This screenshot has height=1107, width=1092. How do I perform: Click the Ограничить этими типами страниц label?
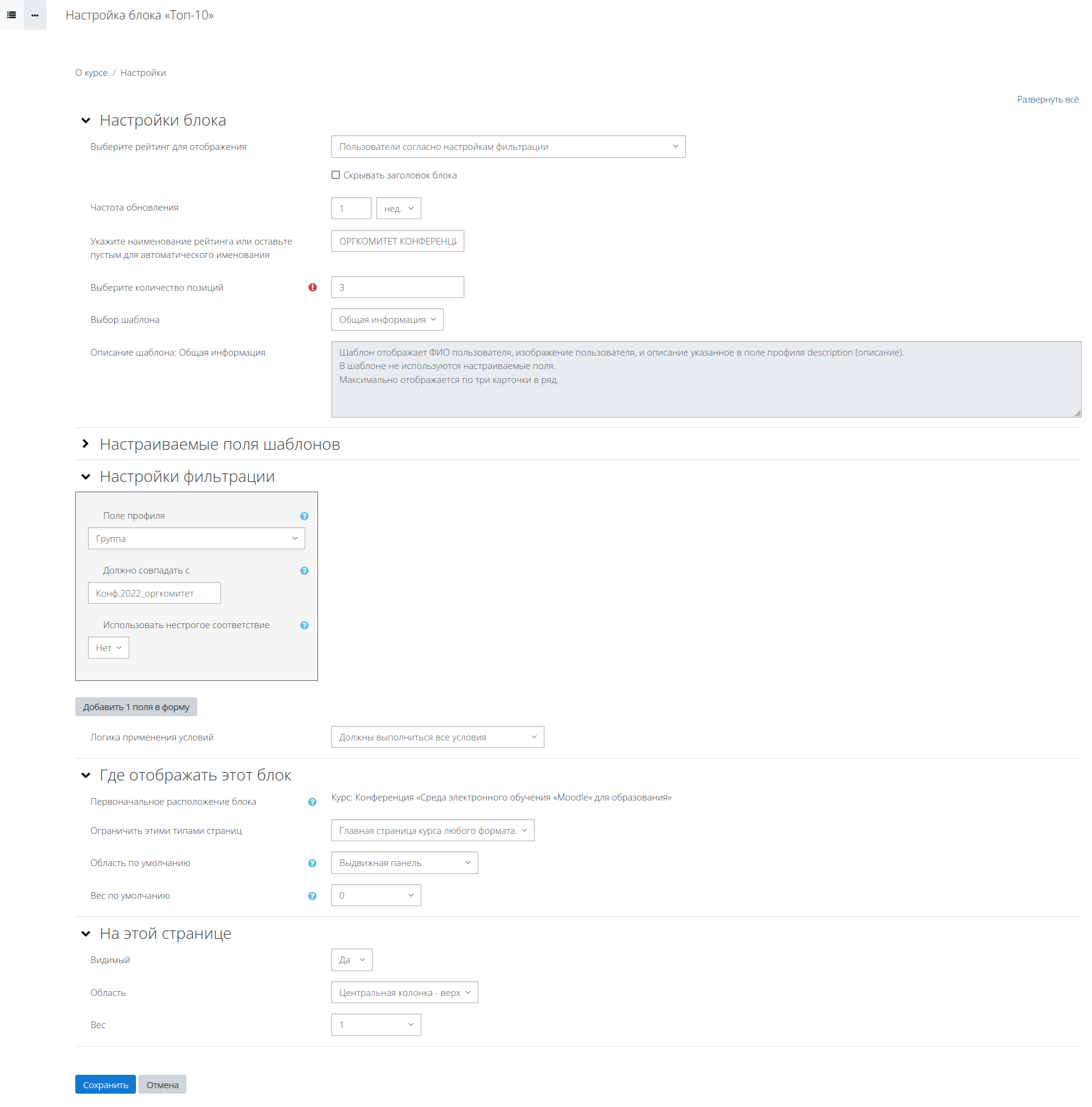(166, 831)
